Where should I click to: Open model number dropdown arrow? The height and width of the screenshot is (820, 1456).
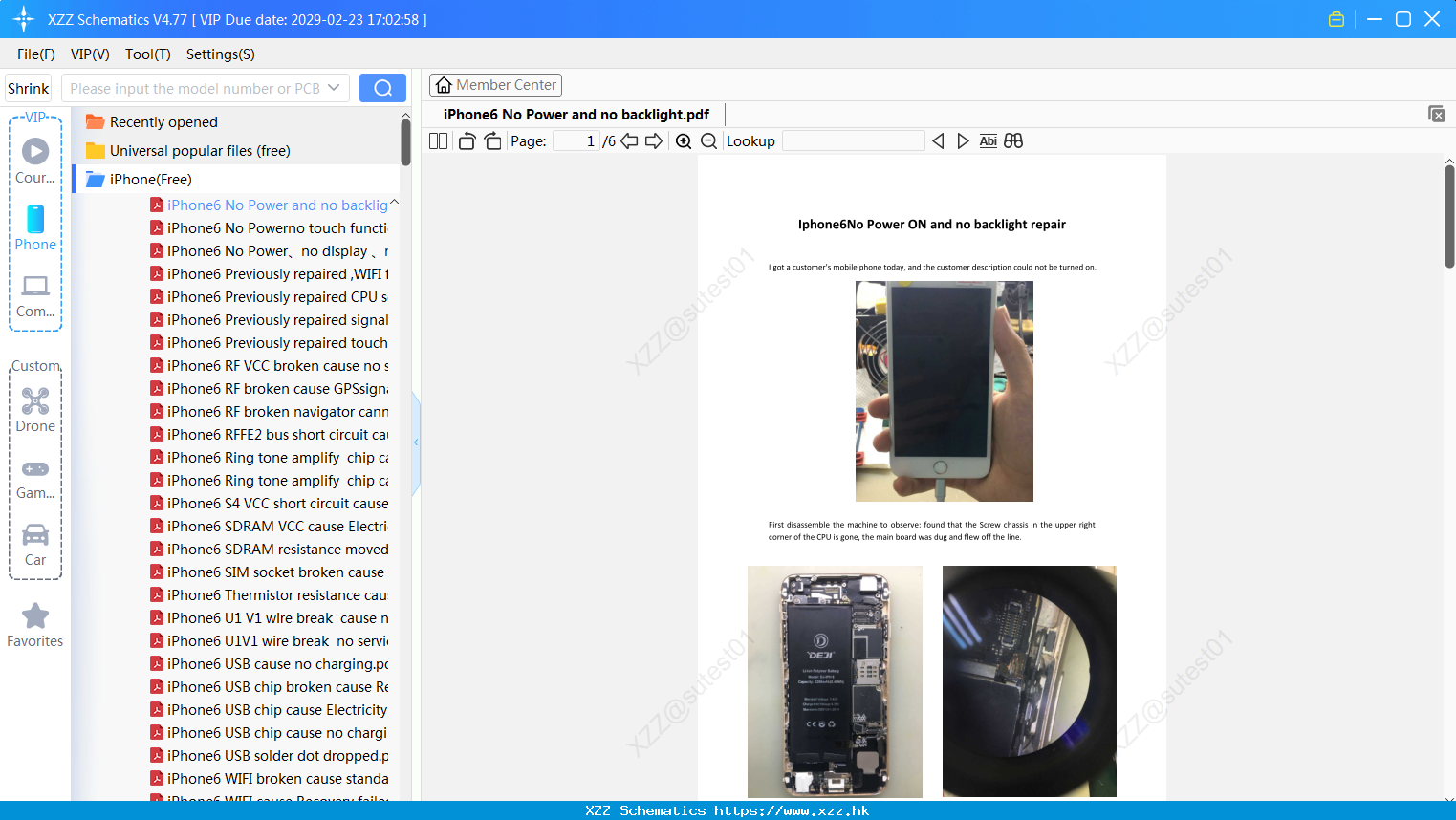pos(334,88)
